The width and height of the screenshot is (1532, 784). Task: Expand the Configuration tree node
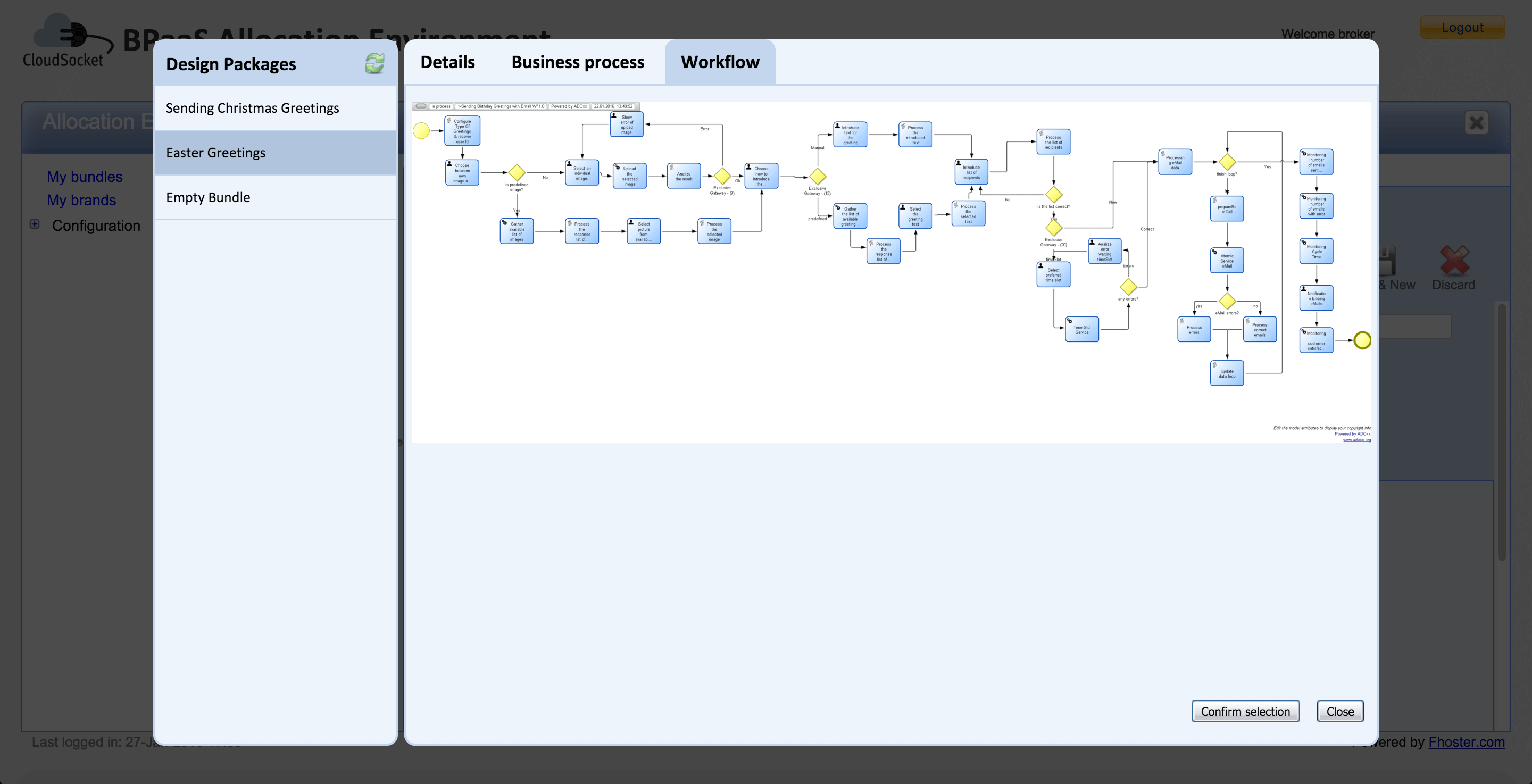click(x=34, y=224)
